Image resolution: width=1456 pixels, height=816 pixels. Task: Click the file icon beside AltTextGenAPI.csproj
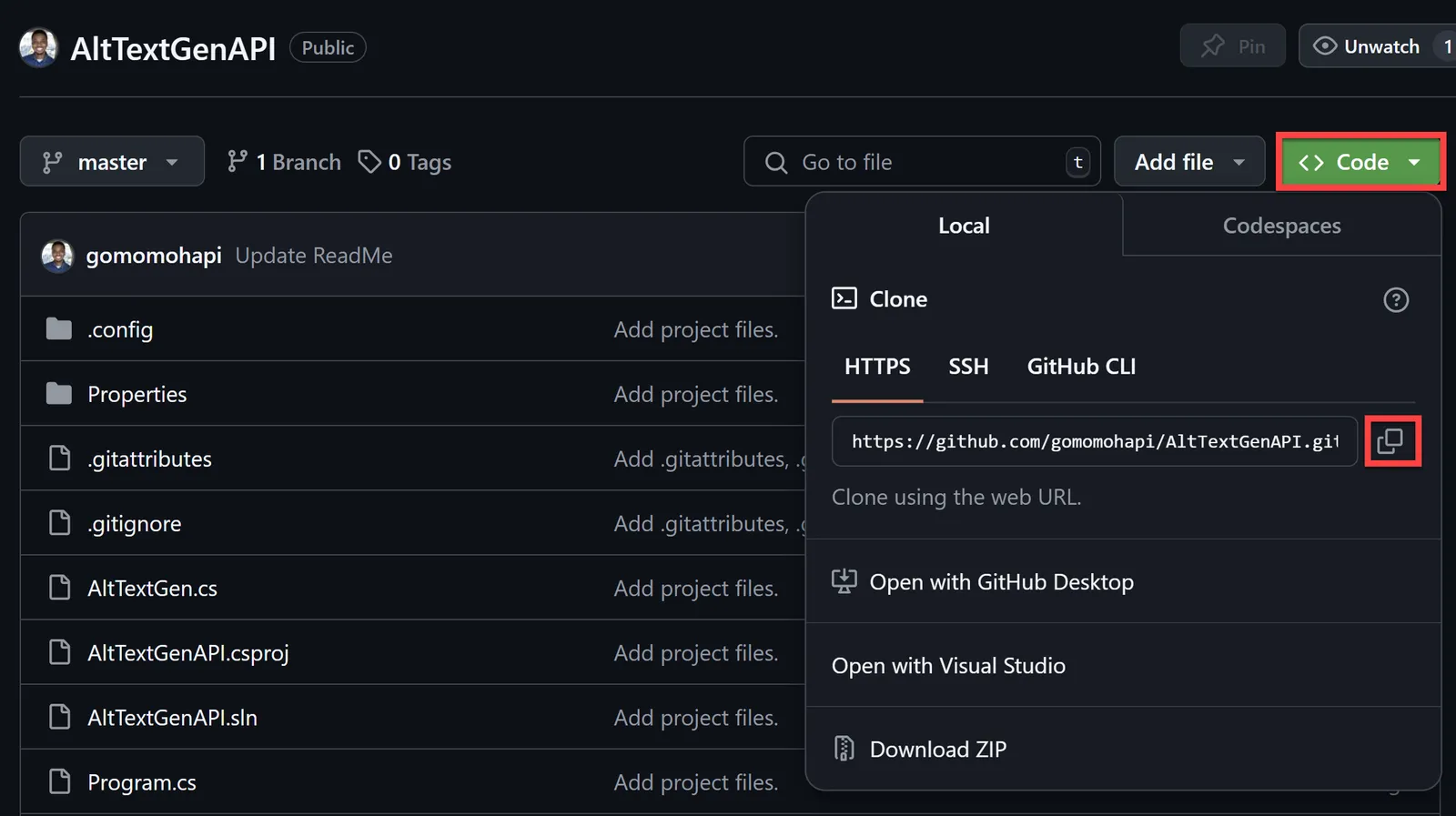click(x=59, y=652)
